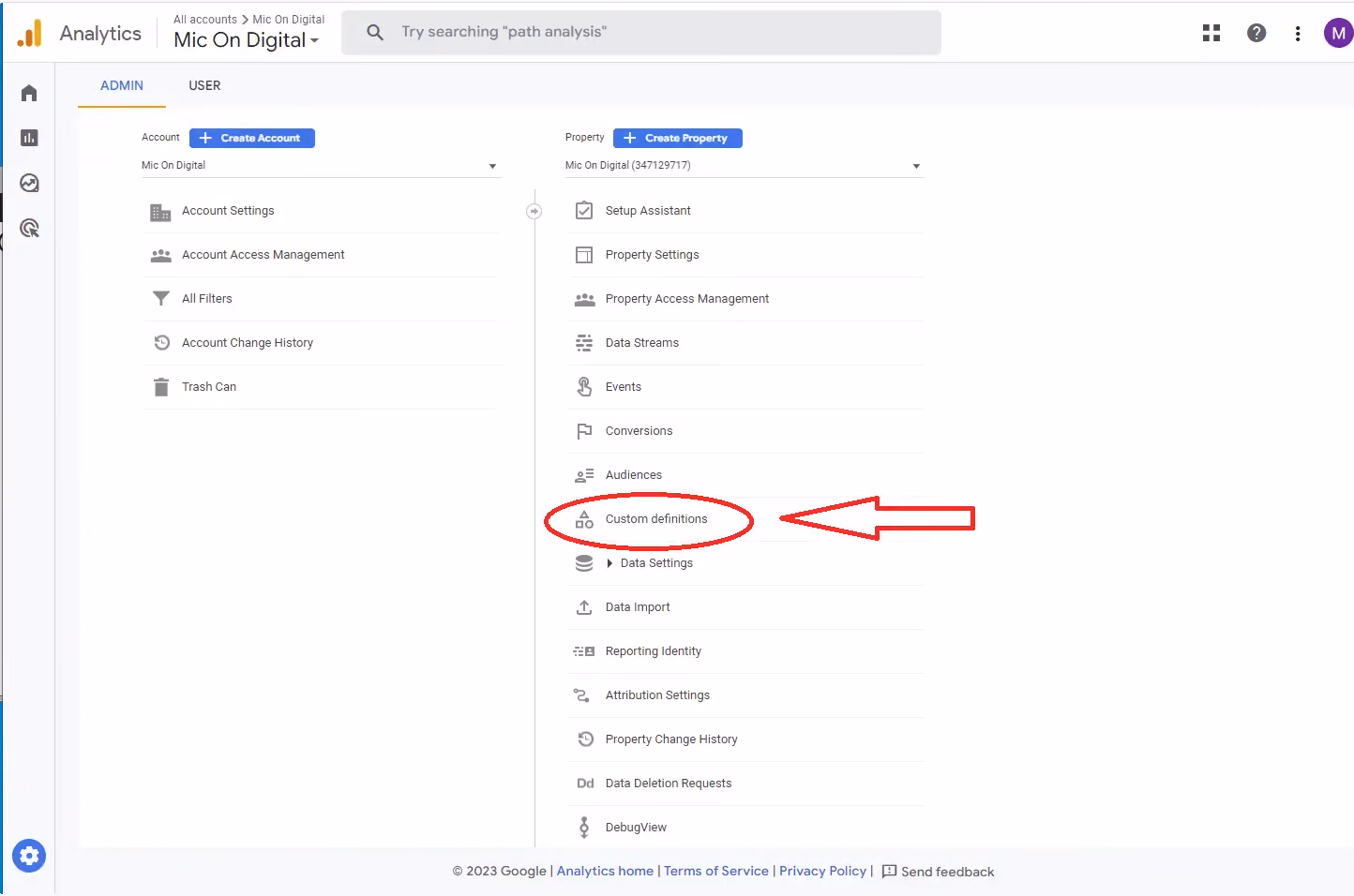
Task: Click the Google Analytics logo
Action: point(30,33)
